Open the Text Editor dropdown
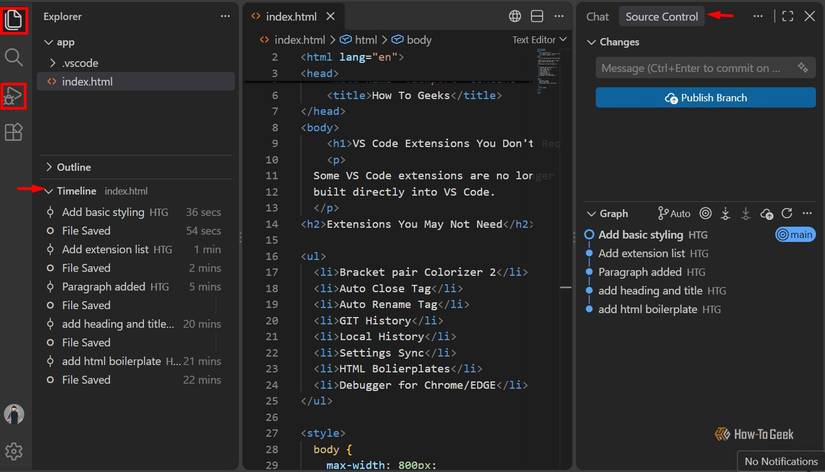Image resolution: width=825 pixels, height=472 pixels. 539,40
